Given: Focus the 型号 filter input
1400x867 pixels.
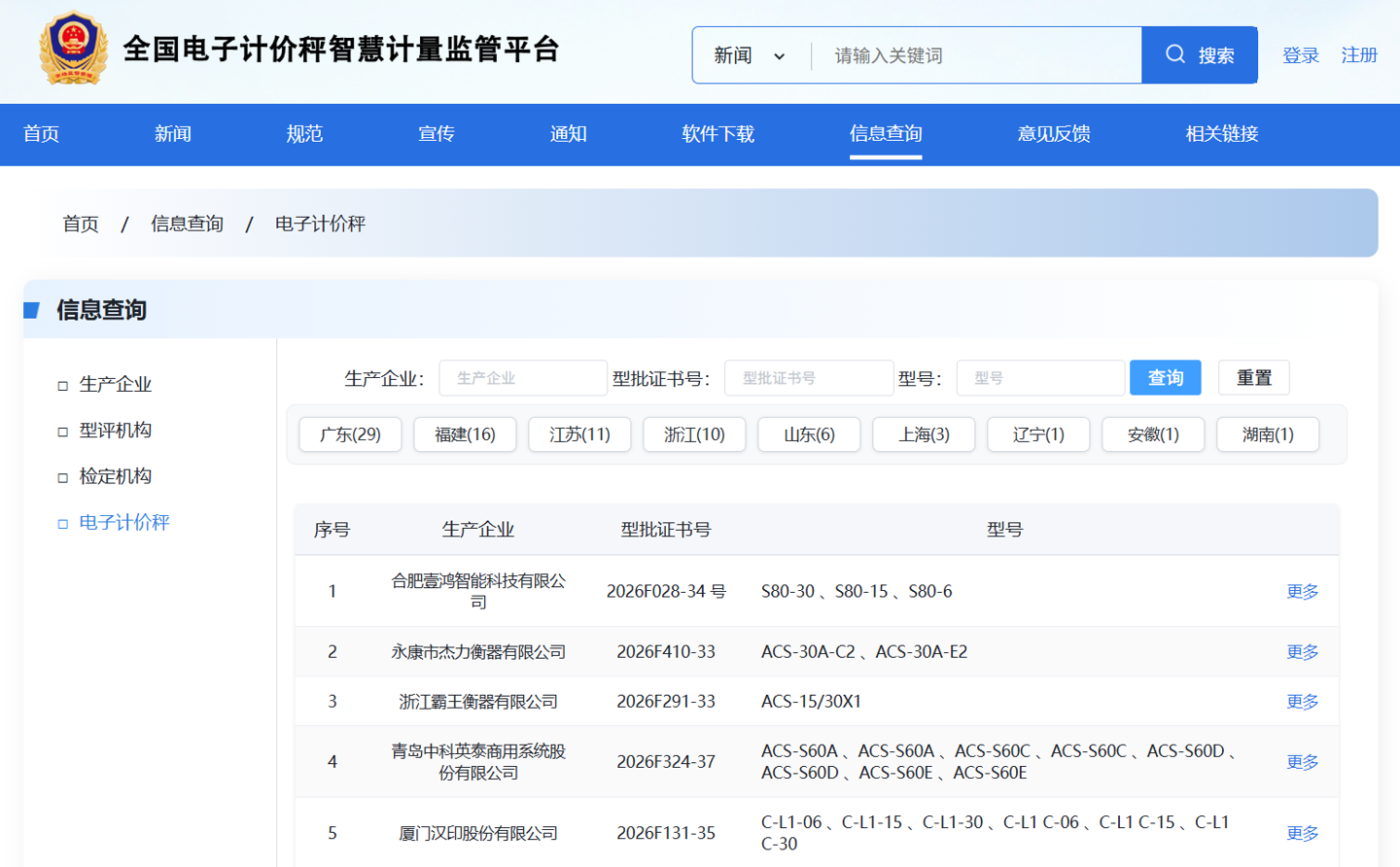Looking at the screenshot, I should (1040, 378).
